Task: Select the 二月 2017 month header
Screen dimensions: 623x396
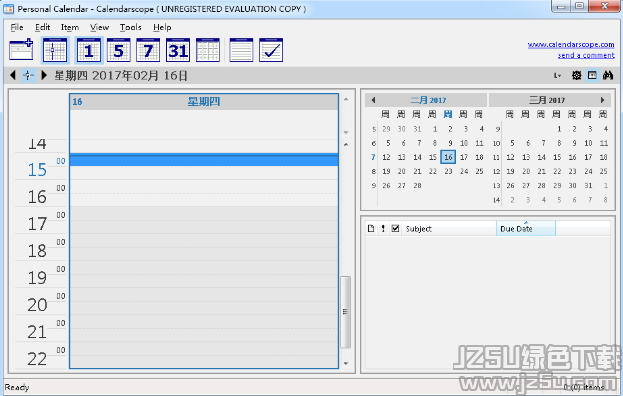Action: 428,100
